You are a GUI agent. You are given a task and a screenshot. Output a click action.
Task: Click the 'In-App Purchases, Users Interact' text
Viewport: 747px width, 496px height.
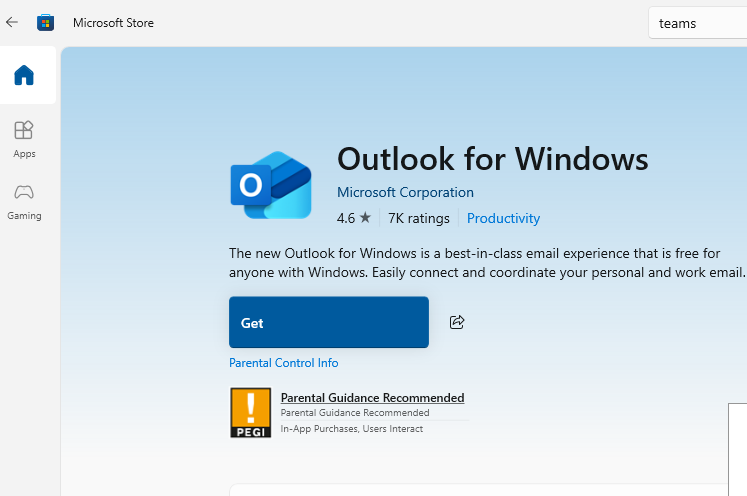coord(351,429)
